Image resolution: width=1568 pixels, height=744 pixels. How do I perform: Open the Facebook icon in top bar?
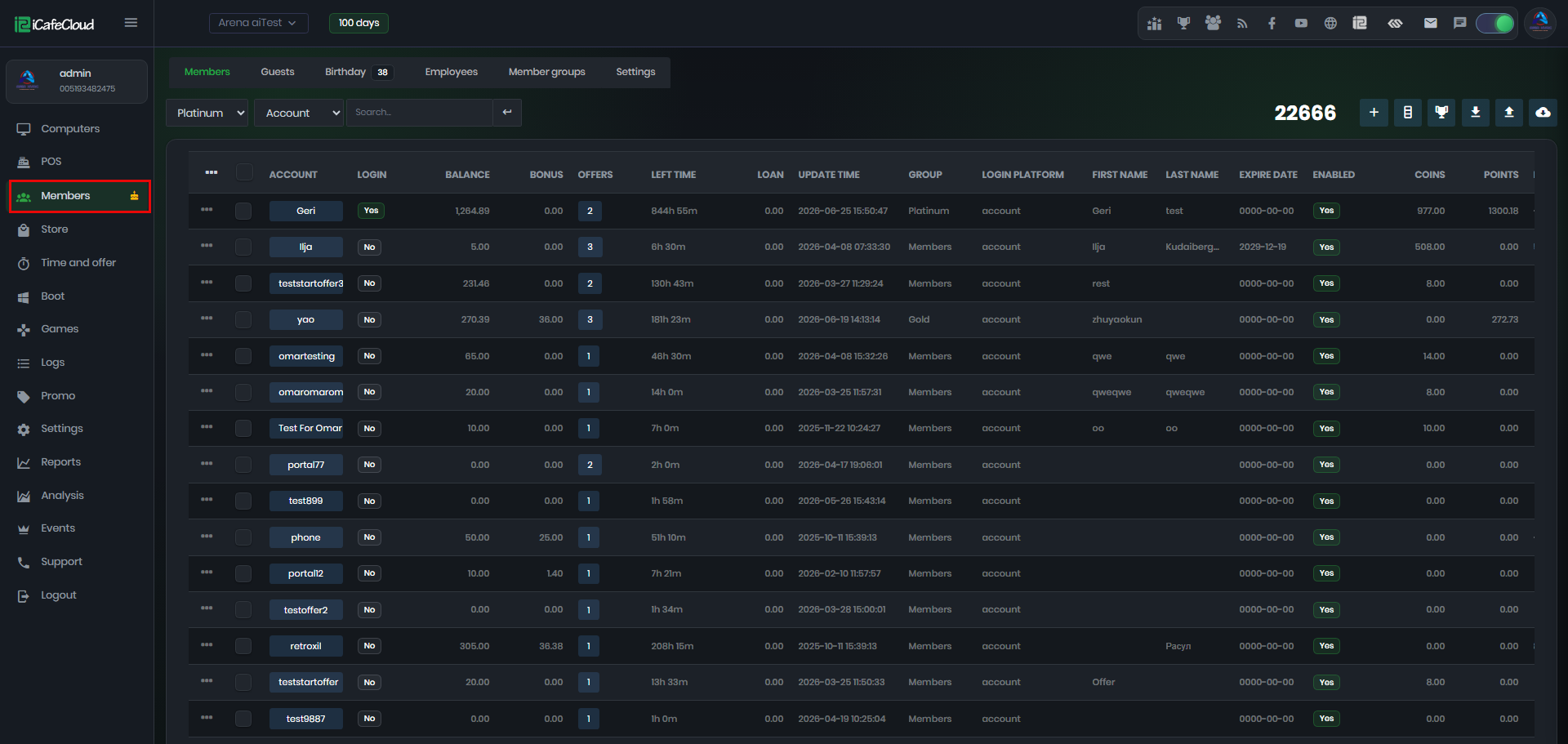tap(1272, 24)
